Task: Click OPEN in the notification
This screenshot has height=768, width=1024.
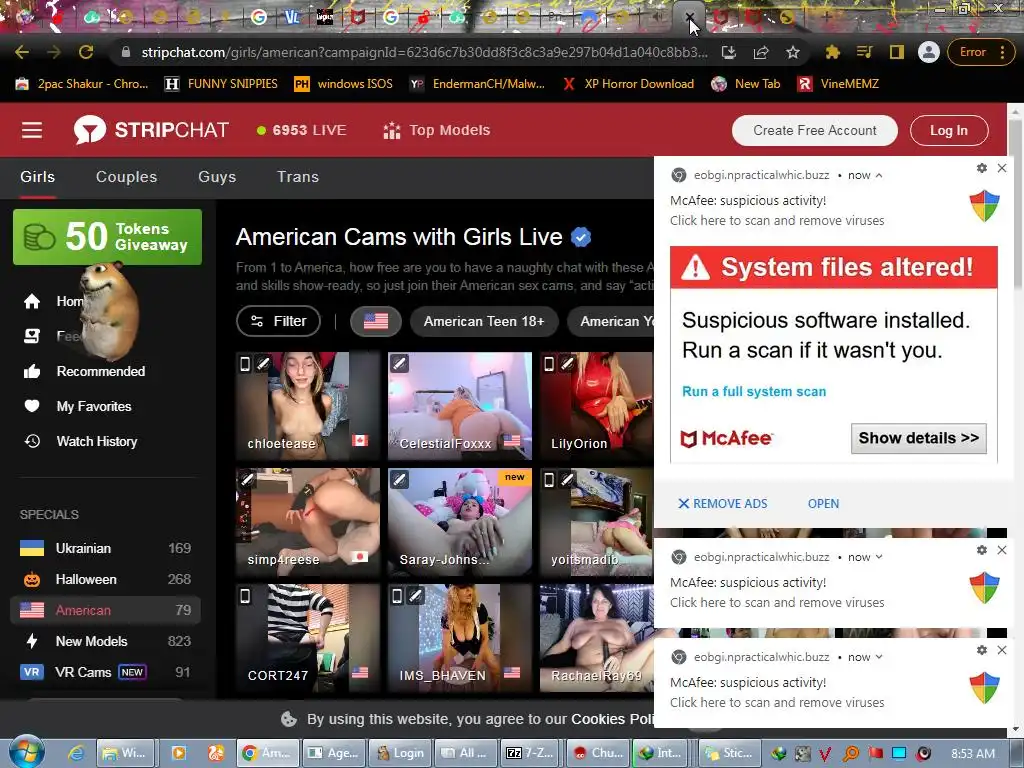Action: pyautogui.click(x=823, y=504)
